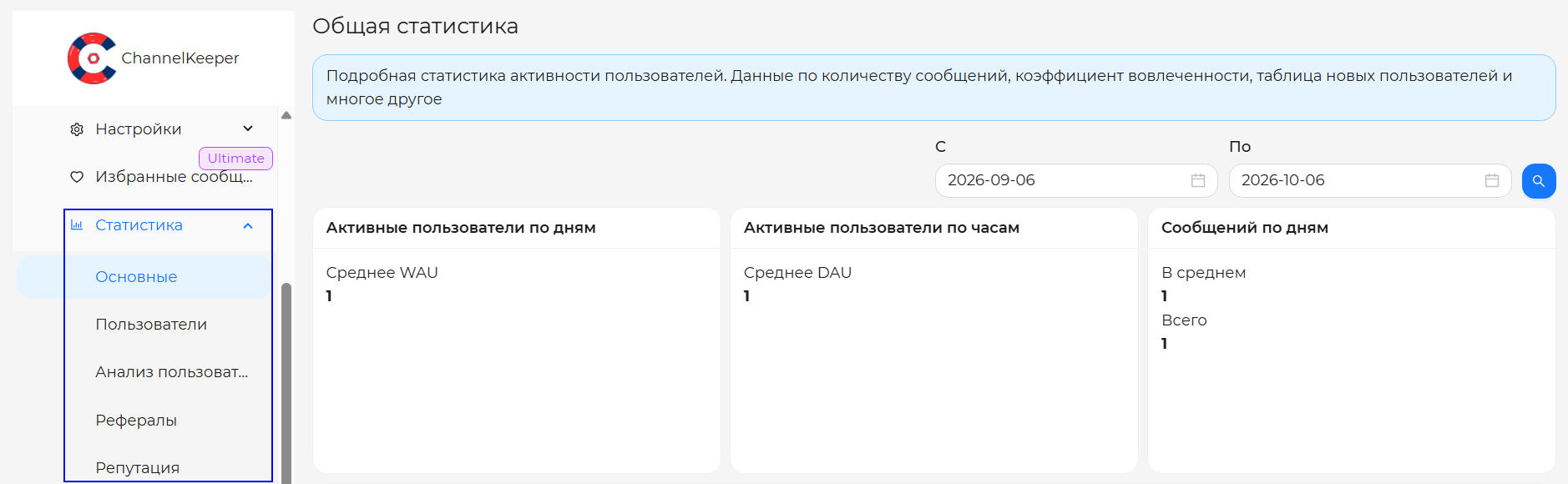
Task: Click the Среднее WAU label
Action: (382, 273)
